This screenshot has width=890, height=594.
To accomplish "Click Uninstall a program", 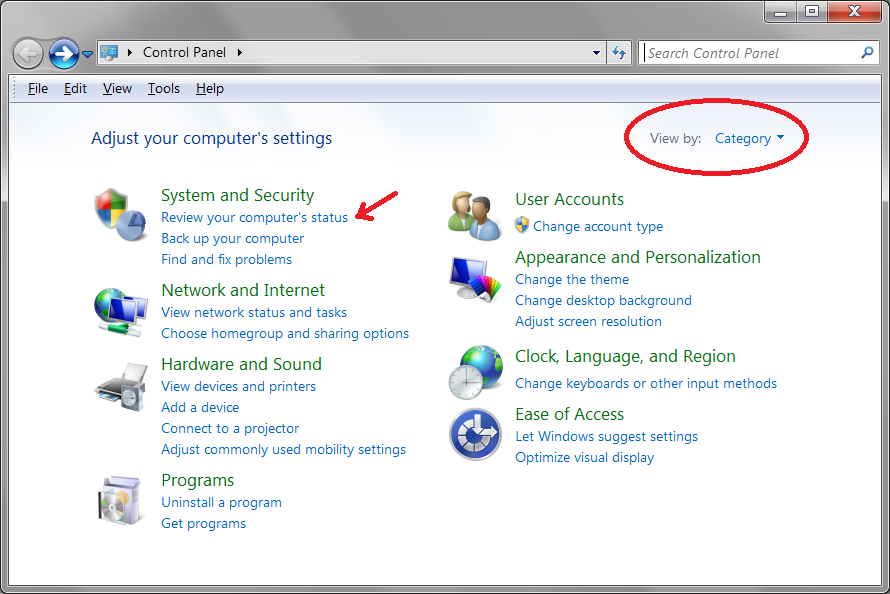I will (x=221, y=502).
